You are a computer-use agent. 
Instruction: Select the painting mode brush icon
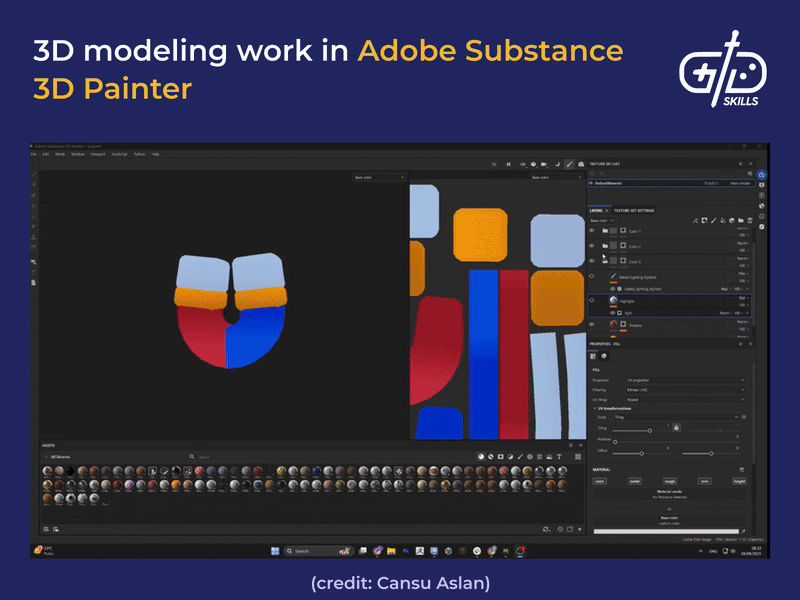569,164
